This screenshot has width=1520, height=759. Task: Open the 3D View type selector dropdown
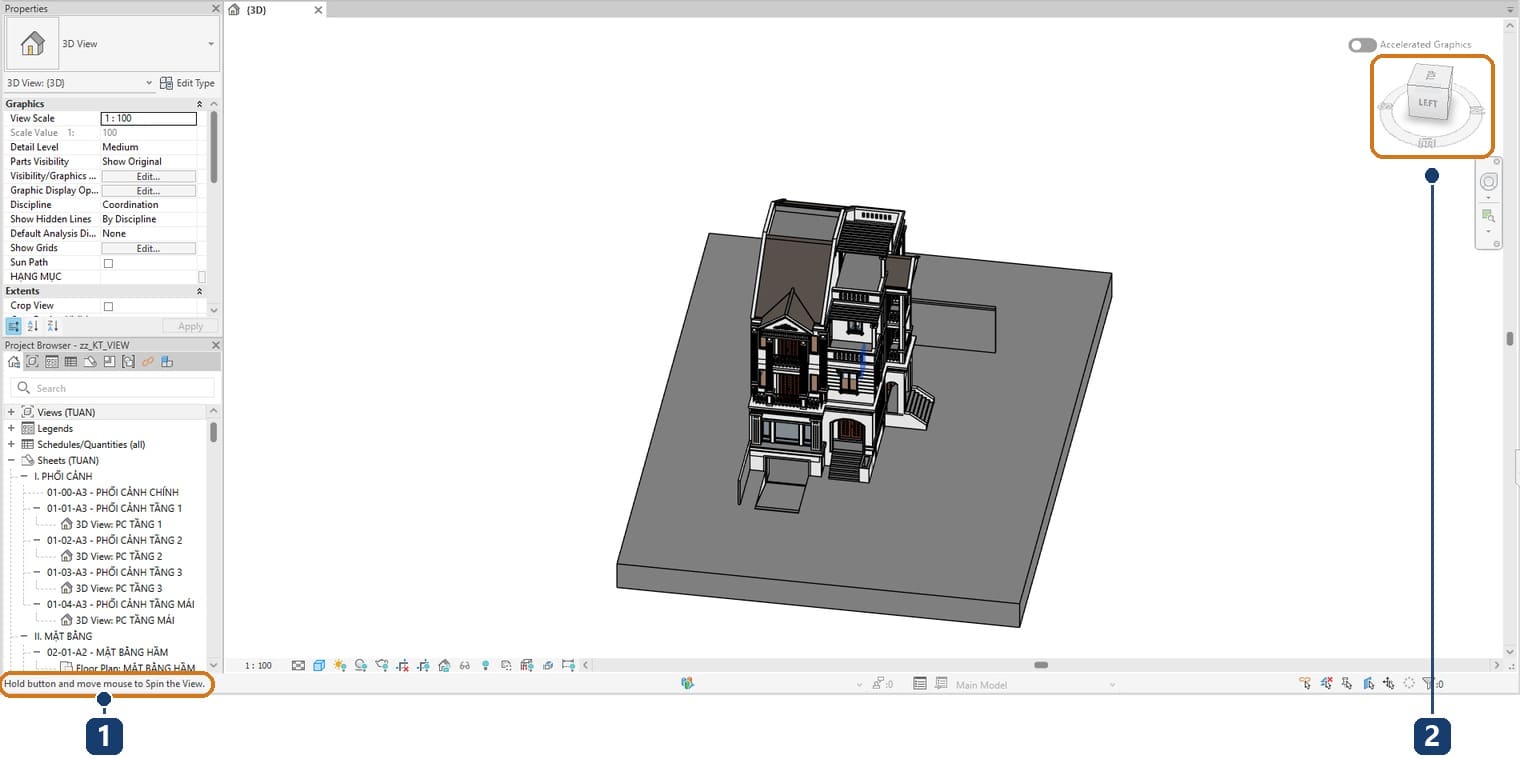pyautogui.click(x=211, y=44)
